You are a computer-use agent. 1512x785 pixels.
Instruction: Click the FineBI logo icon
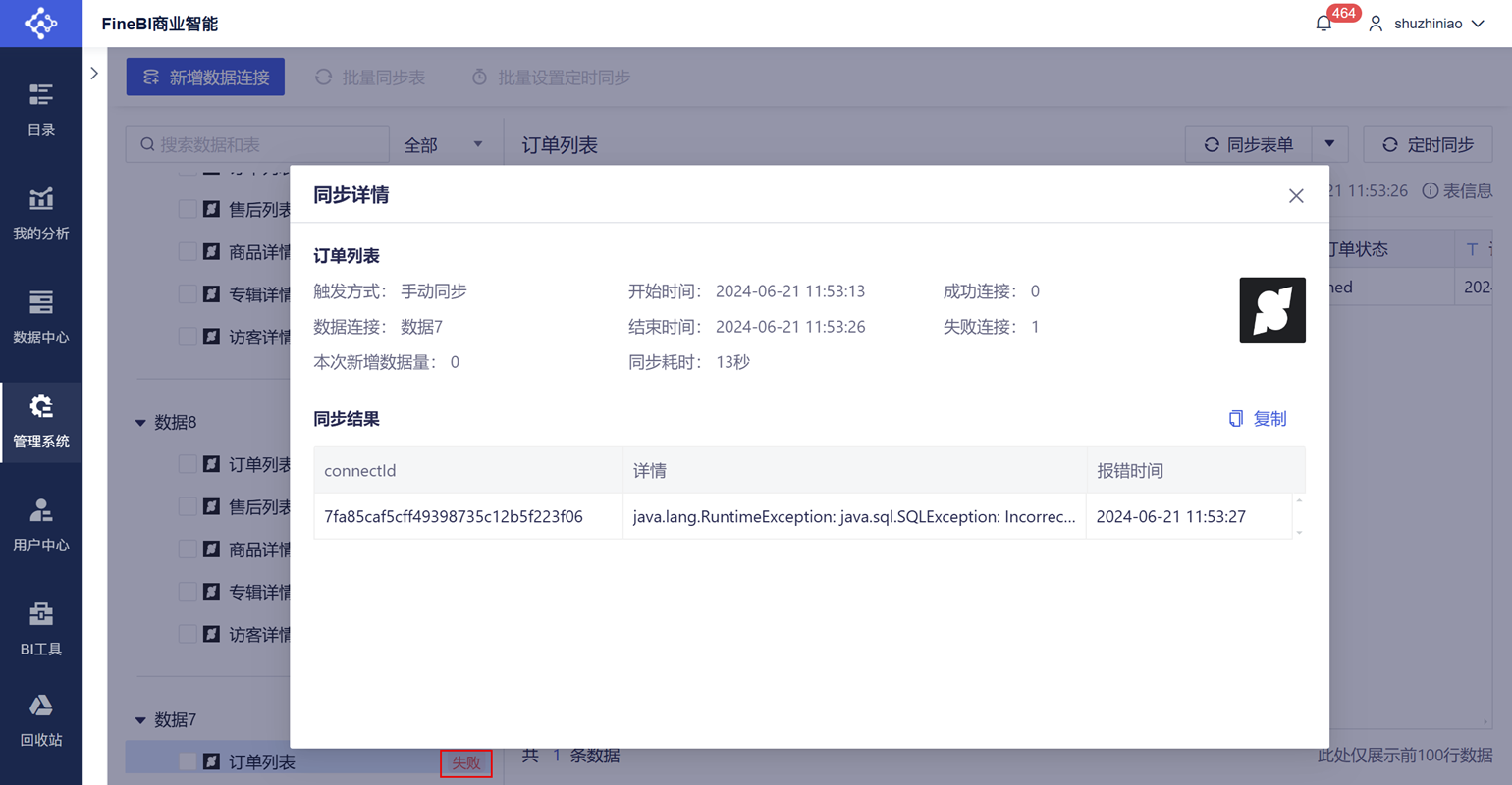click(x=41, y=23)
